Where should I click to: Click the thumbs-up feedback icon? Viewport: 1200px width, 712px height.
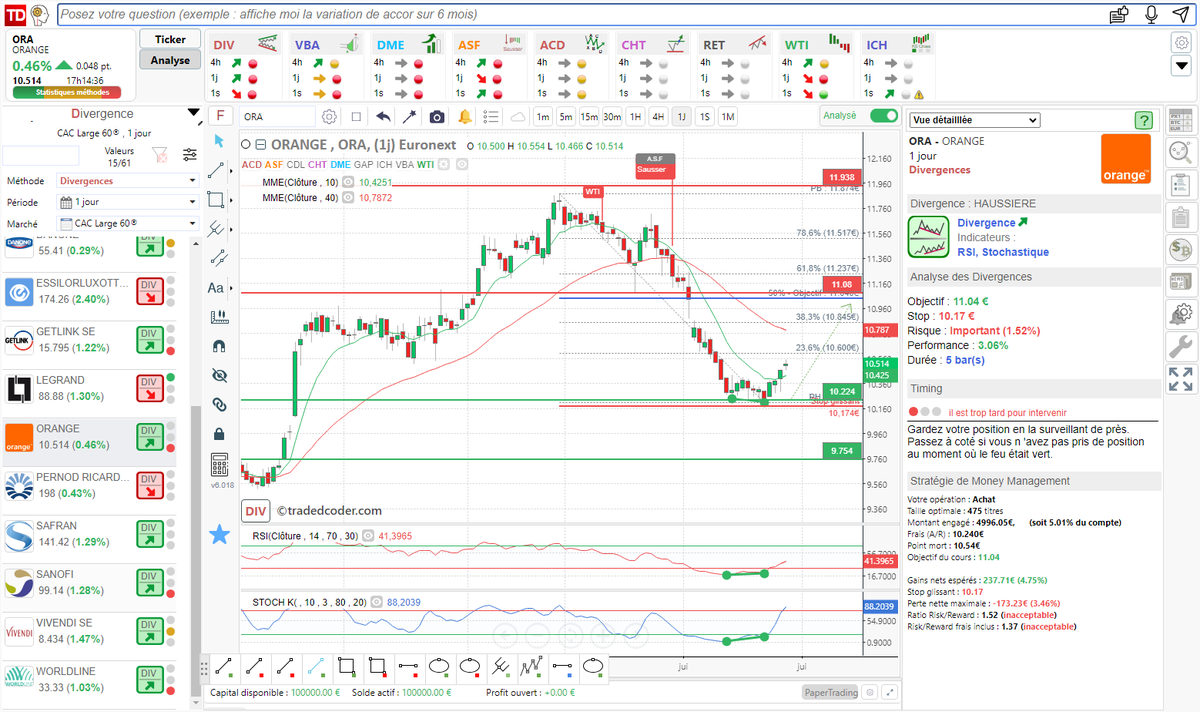point(1120,14)
